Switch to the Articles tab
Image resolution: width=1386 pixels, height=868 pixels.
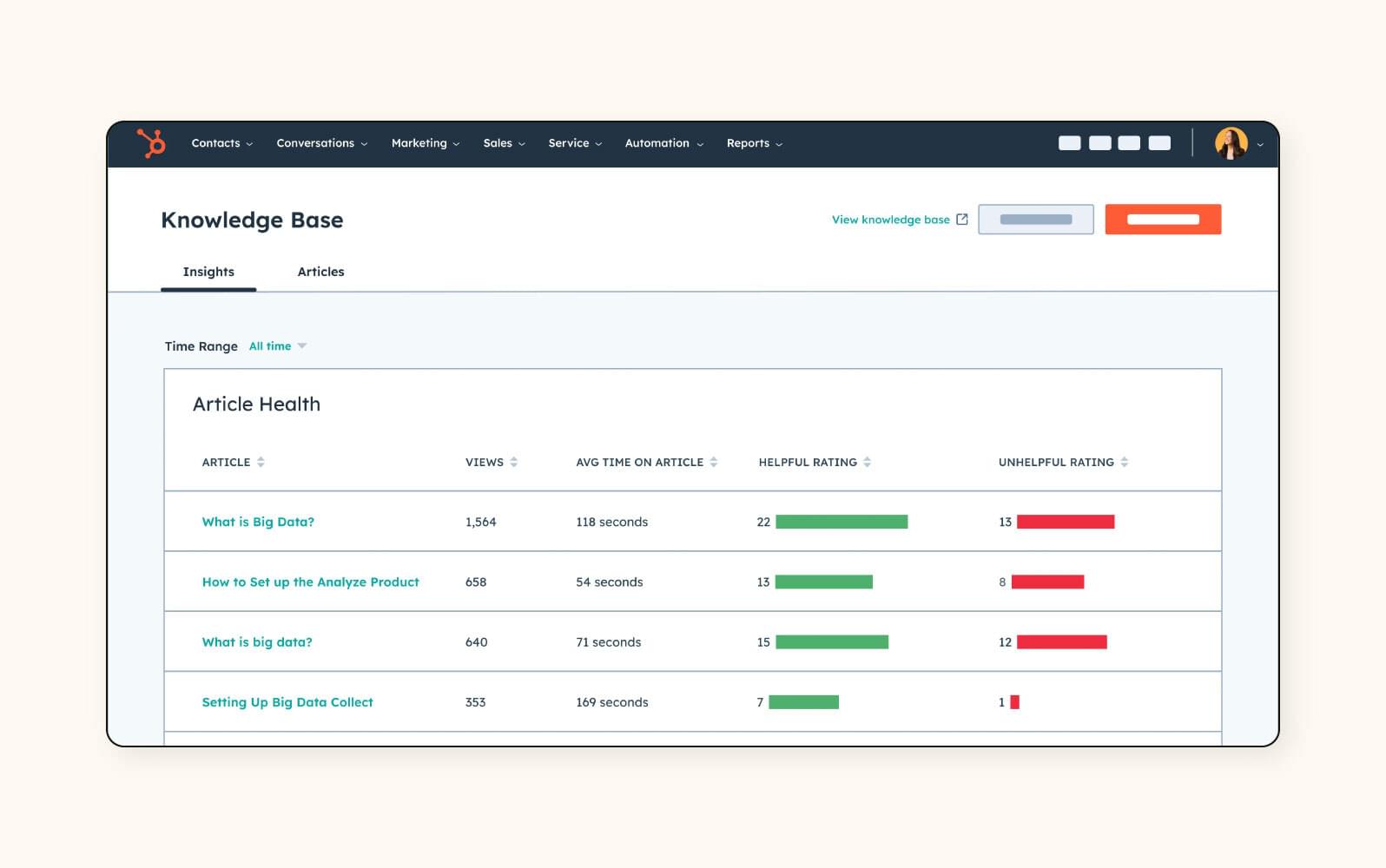pos(321,272)
